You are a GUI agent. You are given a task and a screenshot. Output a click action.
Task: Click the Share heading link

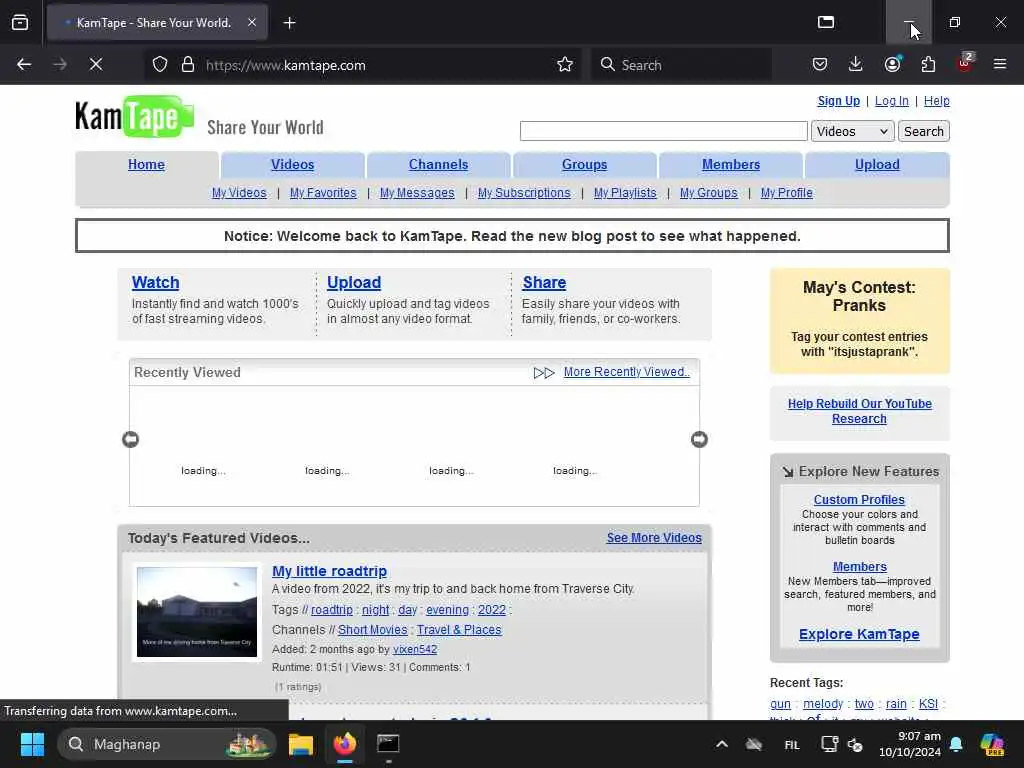(544, 283)
